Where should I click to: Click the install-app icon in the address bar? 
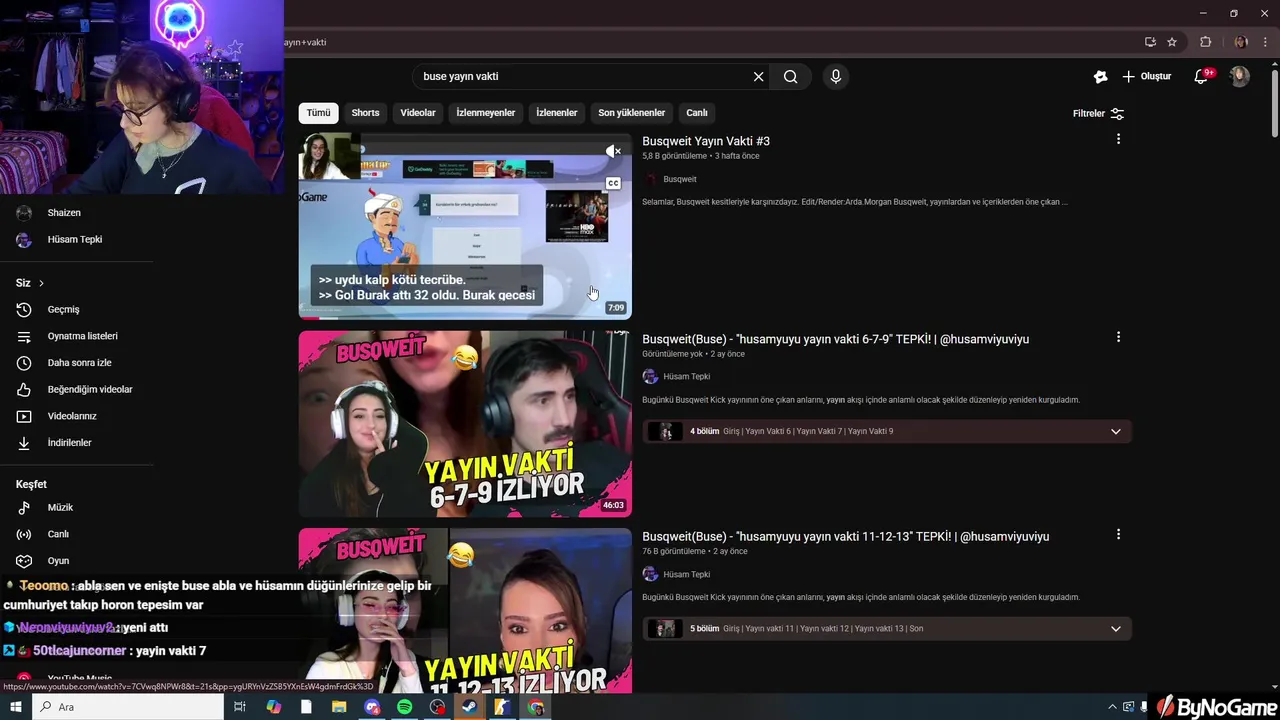point(1150,42)
